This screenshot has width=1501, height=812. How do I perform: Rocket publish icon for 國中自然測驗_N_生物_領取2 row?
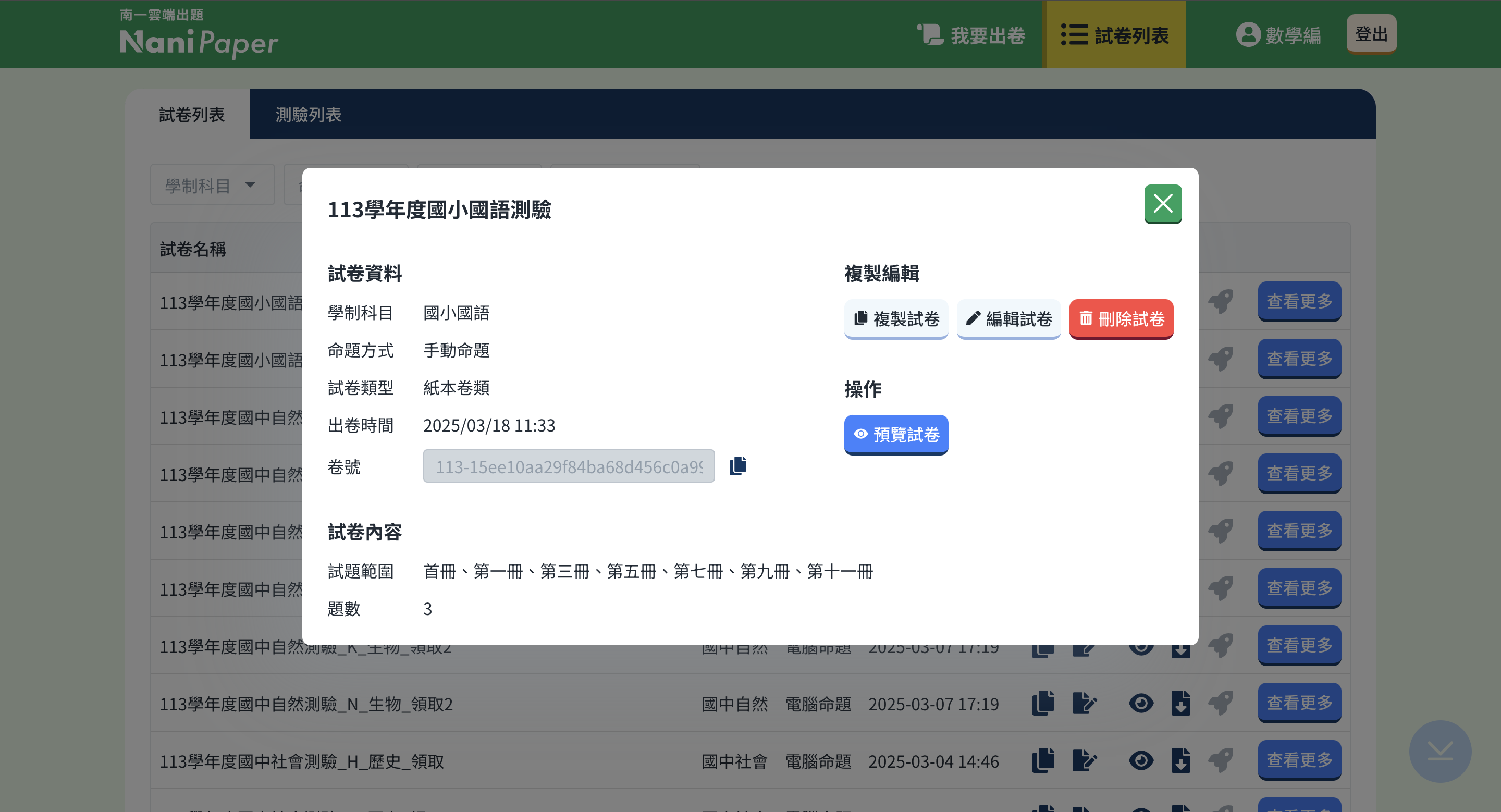click(x=1221, y=703)
